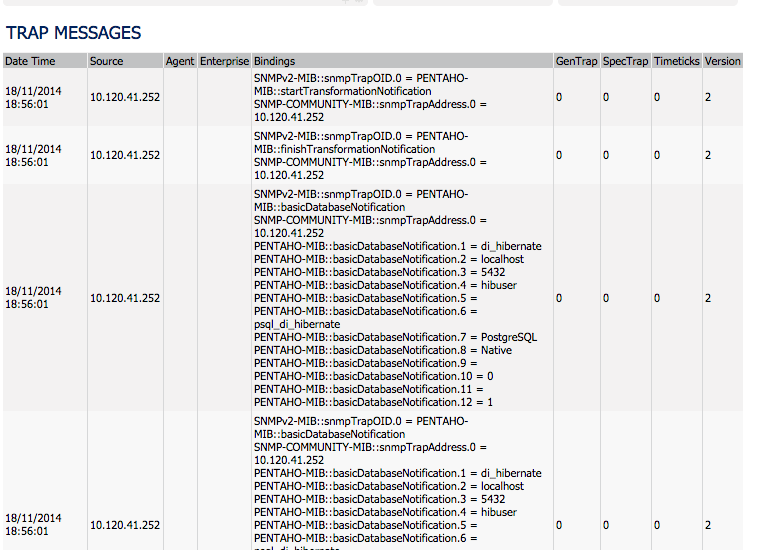Click GenTrap 0 in the bottom trap row

point(559,525)
